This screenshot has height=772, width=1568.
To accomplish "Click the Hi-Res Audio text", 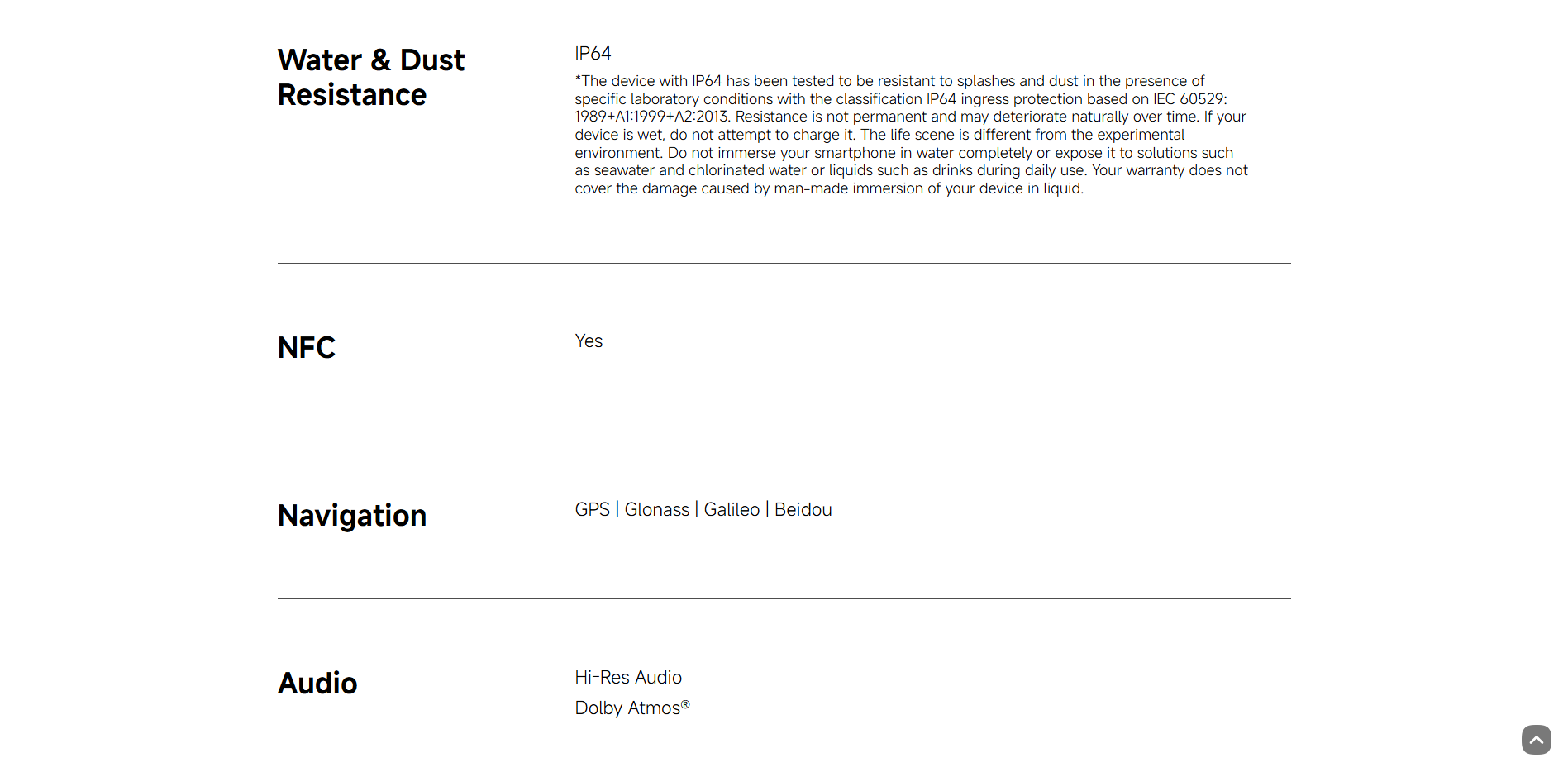I will click(628, 678).
